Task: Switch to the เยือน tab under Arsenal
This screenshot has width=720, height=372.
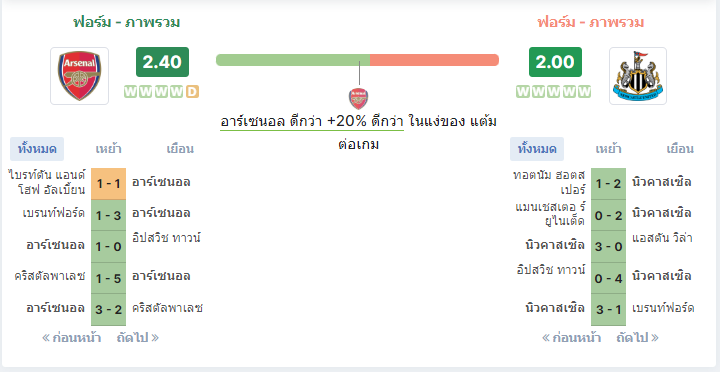Action: [180, 149]
